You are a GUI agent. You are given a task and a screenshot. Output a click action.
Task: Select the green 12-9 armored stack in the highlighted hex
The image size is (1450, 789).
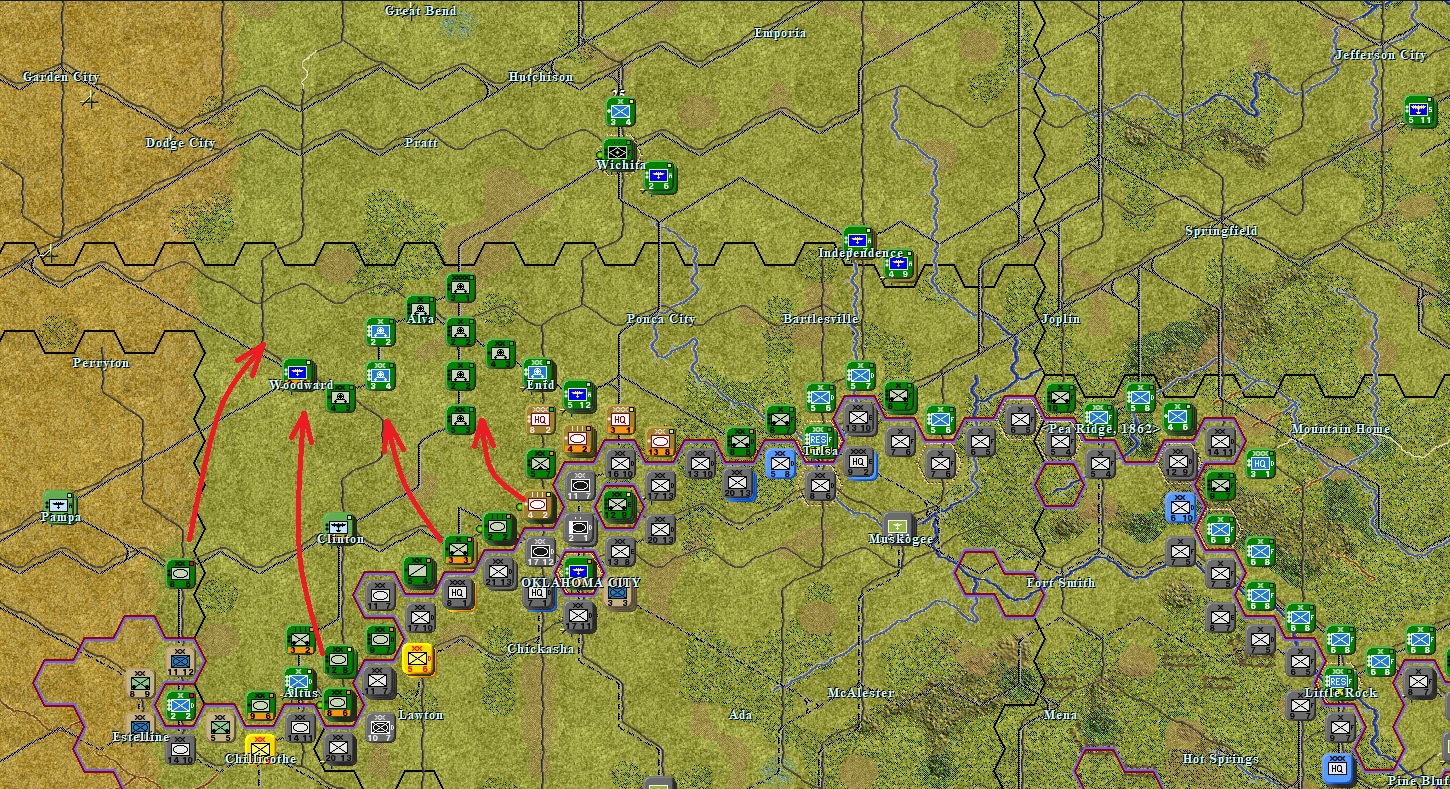(x=620, y=503)
